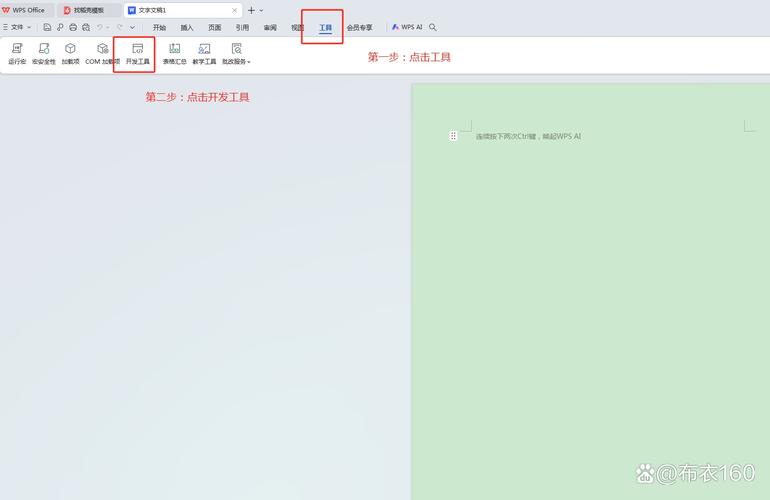Open the Add-ins (加载项) tool
This screenshot has width=770, height=500.
[x=70, y=54]
